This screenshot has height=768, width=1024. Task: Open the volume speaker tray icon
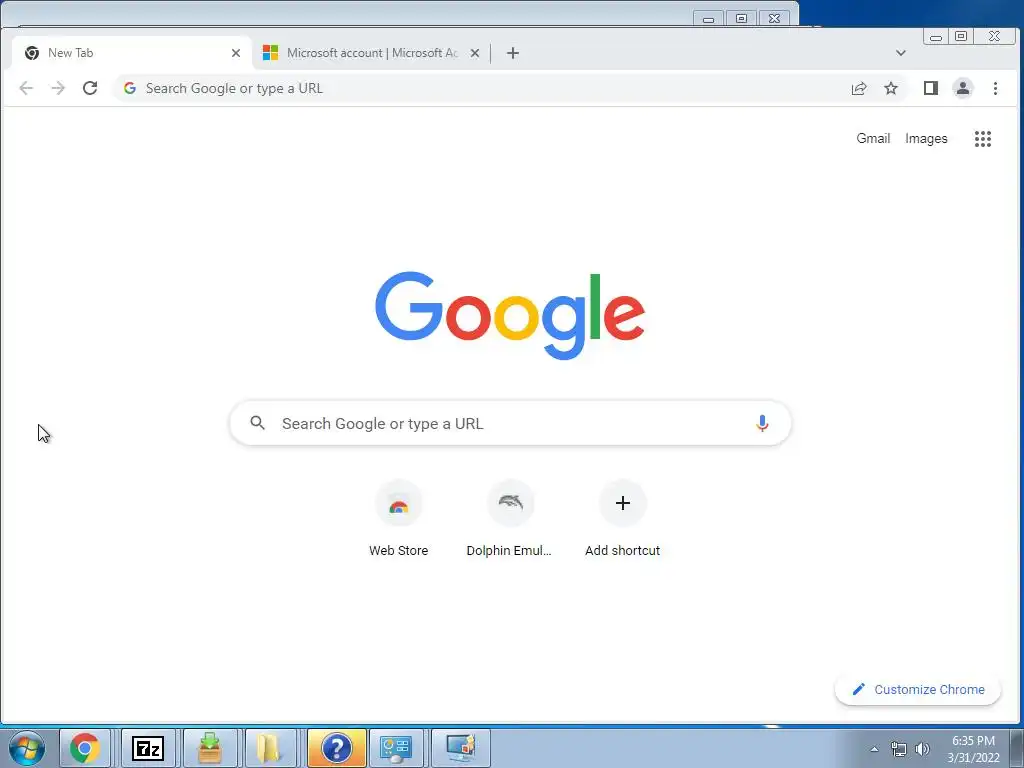click(922, 749)
